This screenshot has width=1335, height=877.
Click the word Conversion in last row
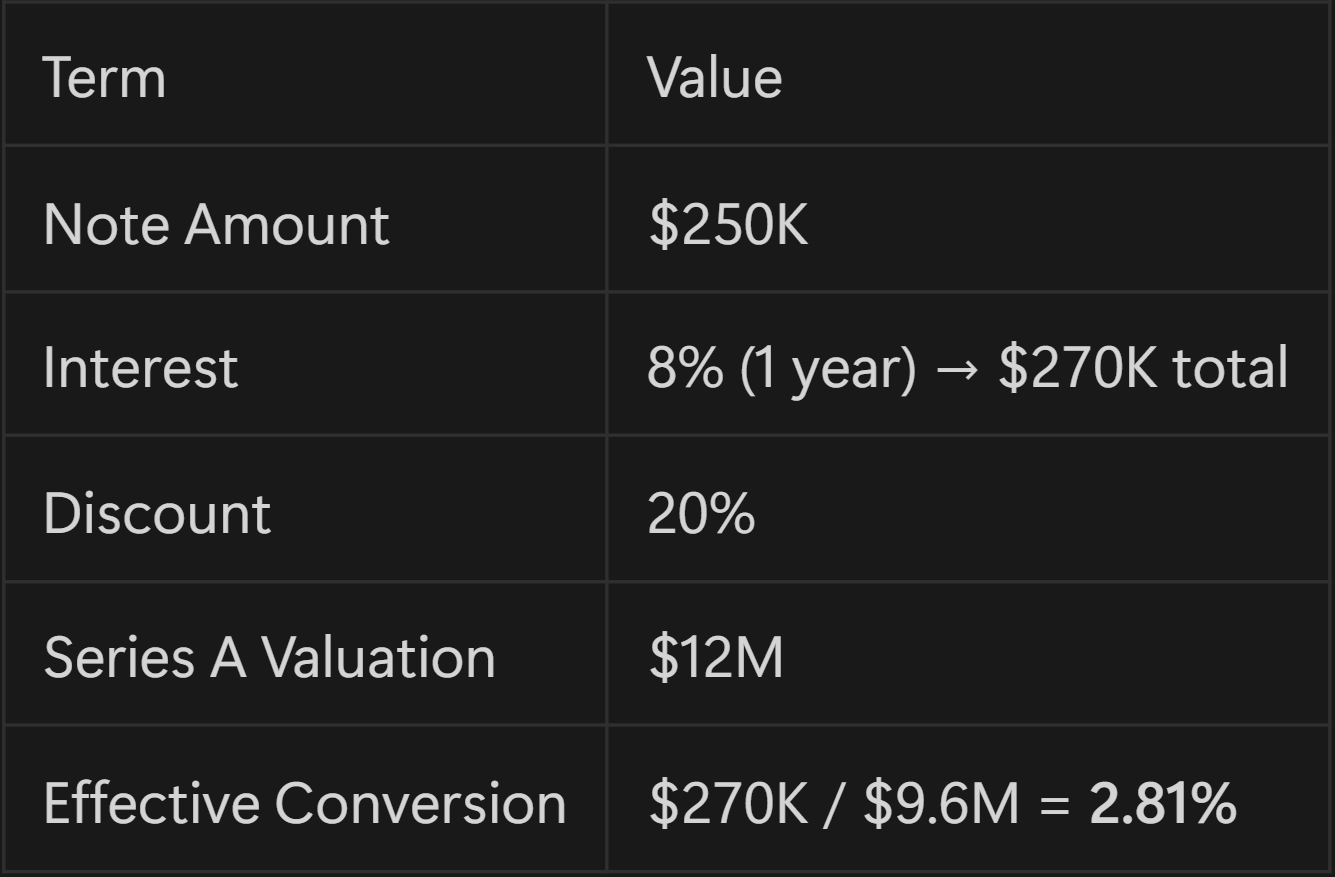click(420, 803)
